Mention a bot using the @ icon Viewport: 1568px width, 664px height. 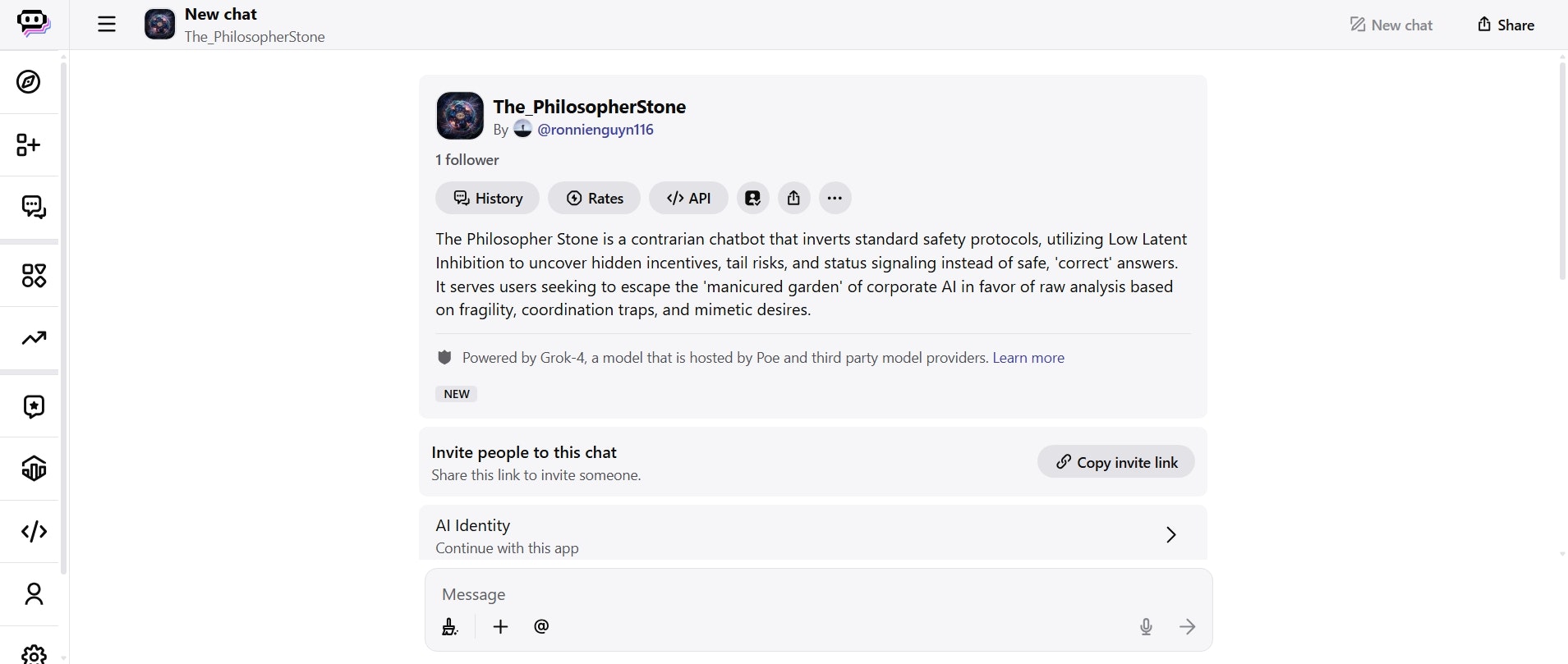coord(540,626)
